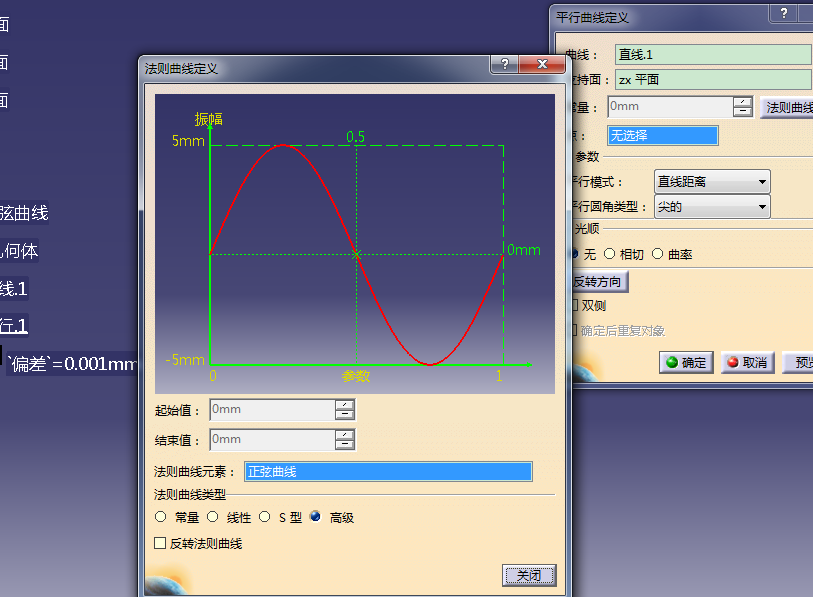Select the underlined 行.1 tree node

[x=14, y=326]
